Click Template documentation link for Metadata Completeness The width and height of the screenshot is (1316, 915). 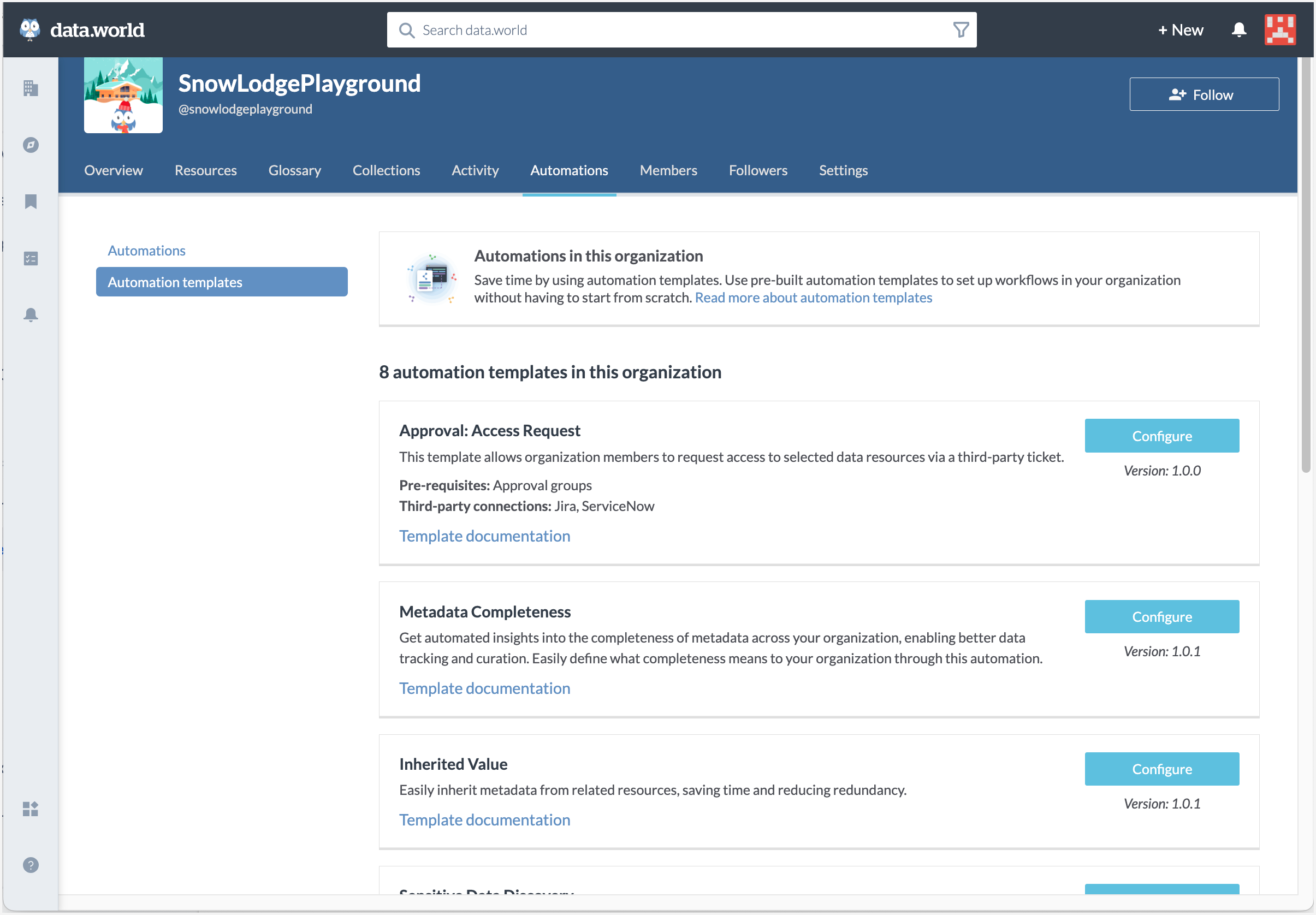[485, 688]
